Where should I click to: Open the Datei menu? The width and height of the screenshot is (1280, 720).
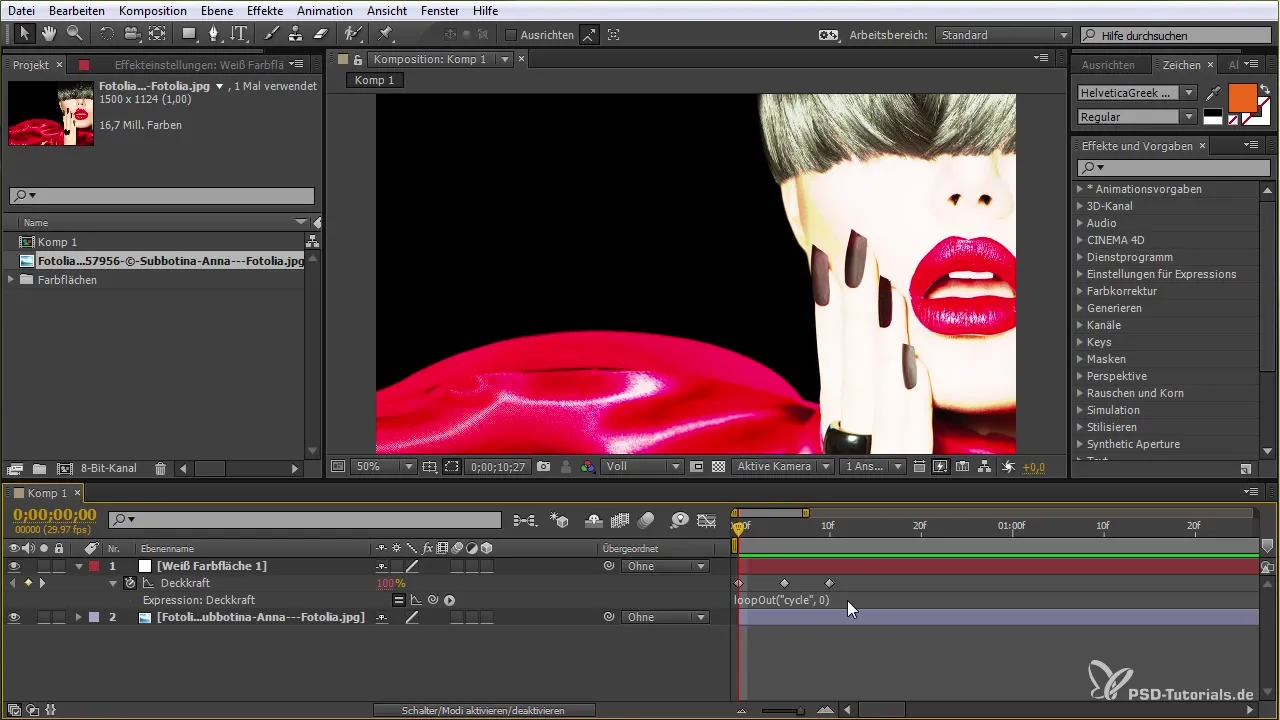point(21,10)
